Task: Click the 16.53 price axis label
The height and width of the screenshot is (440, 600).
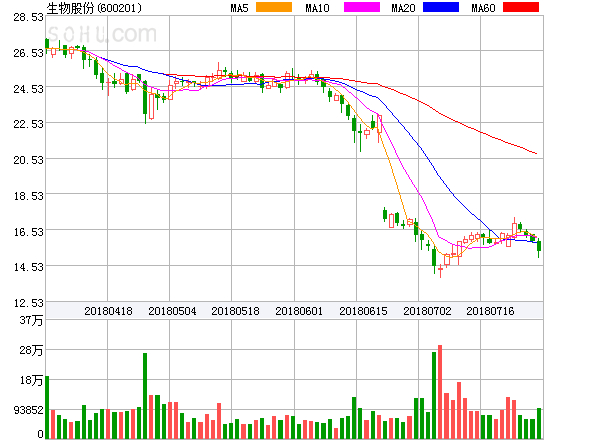Action: pyautogui.click(x=28, y=232)
